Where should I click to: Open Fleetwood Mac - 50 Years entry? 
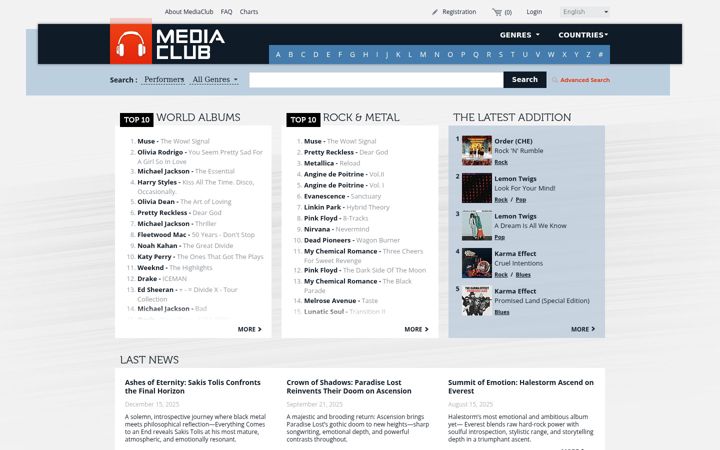[196, 235]
